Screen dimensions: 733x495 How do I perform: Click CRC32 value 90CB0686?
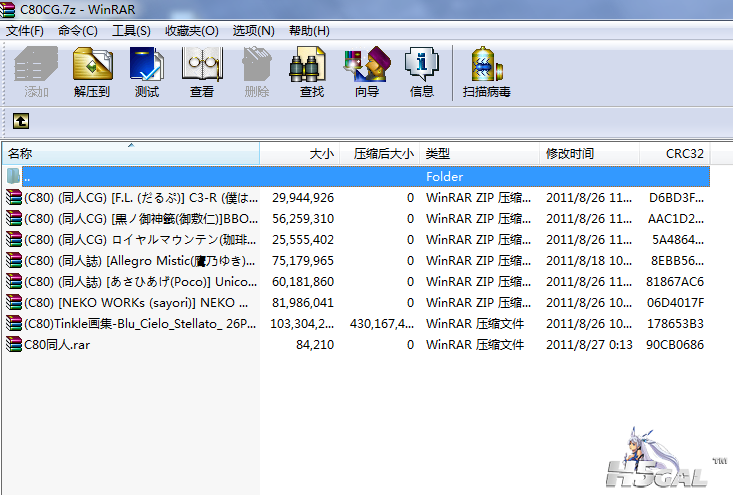[x=675, y=345]
